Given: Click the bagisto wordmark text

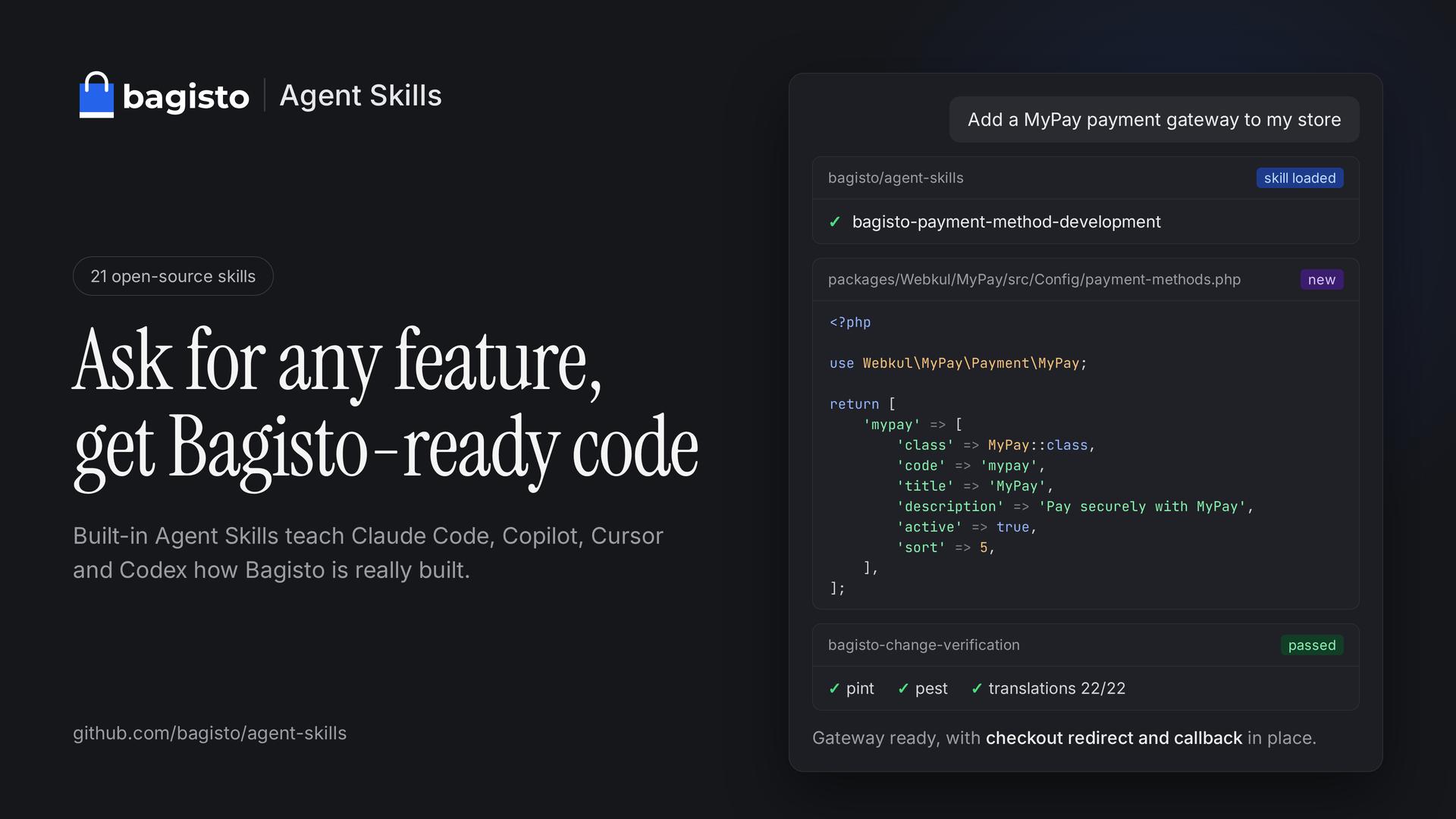Looking at the screenshot, I should pos(186,97).
